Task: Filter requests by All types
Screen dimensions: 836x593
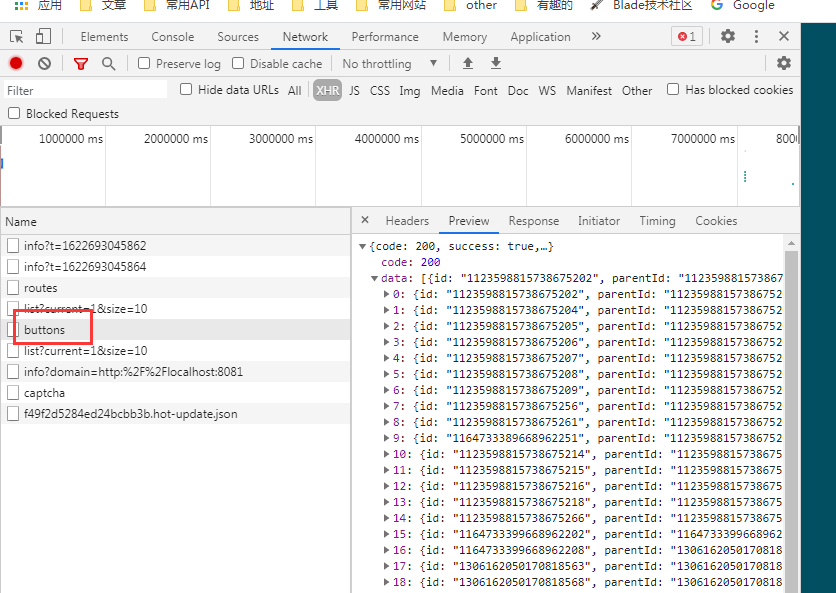Action: click(295, 90)
